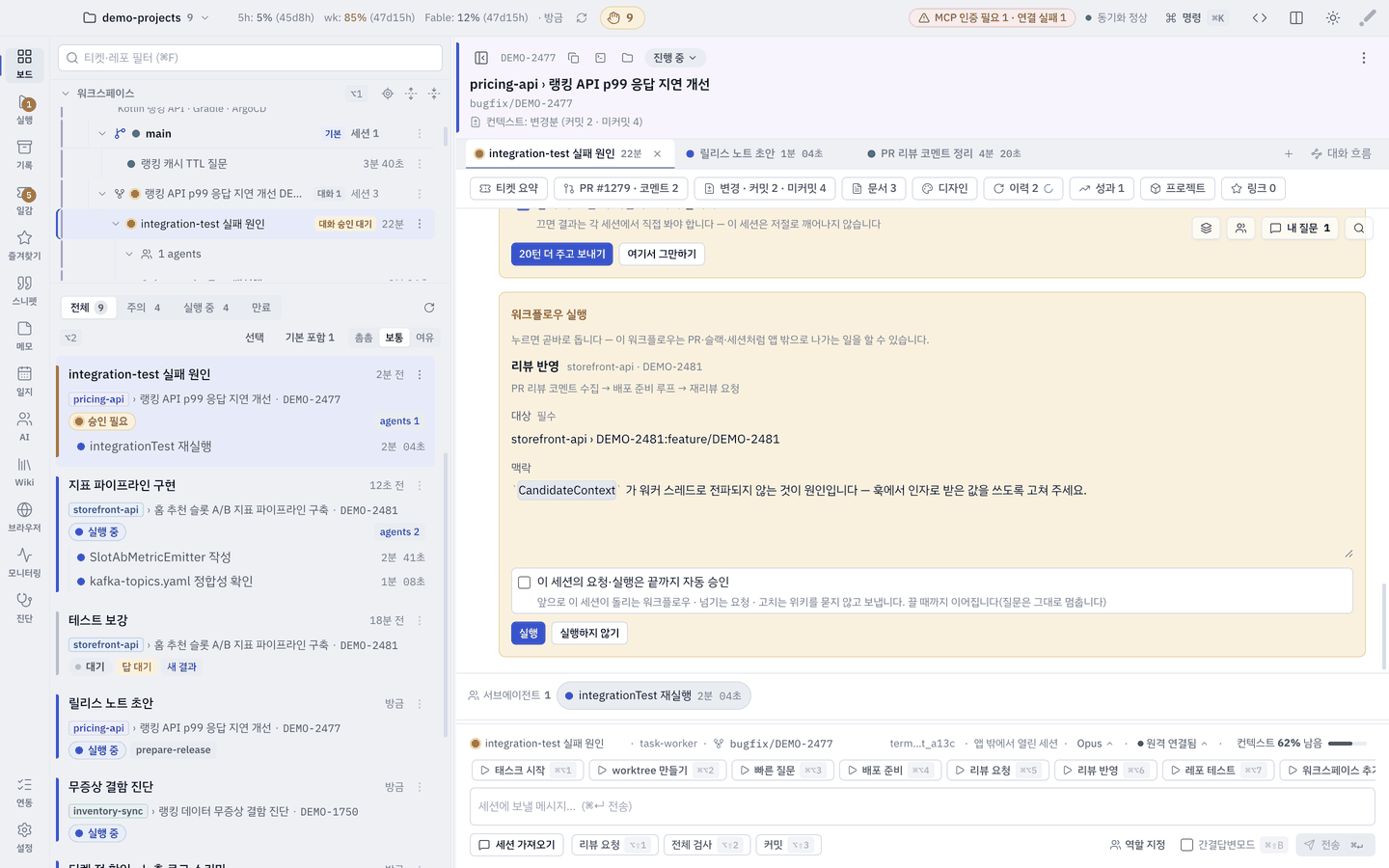1389x868 pixels.
Task: Click the search icon in the chat panel
Action: tap(1359, 228)
